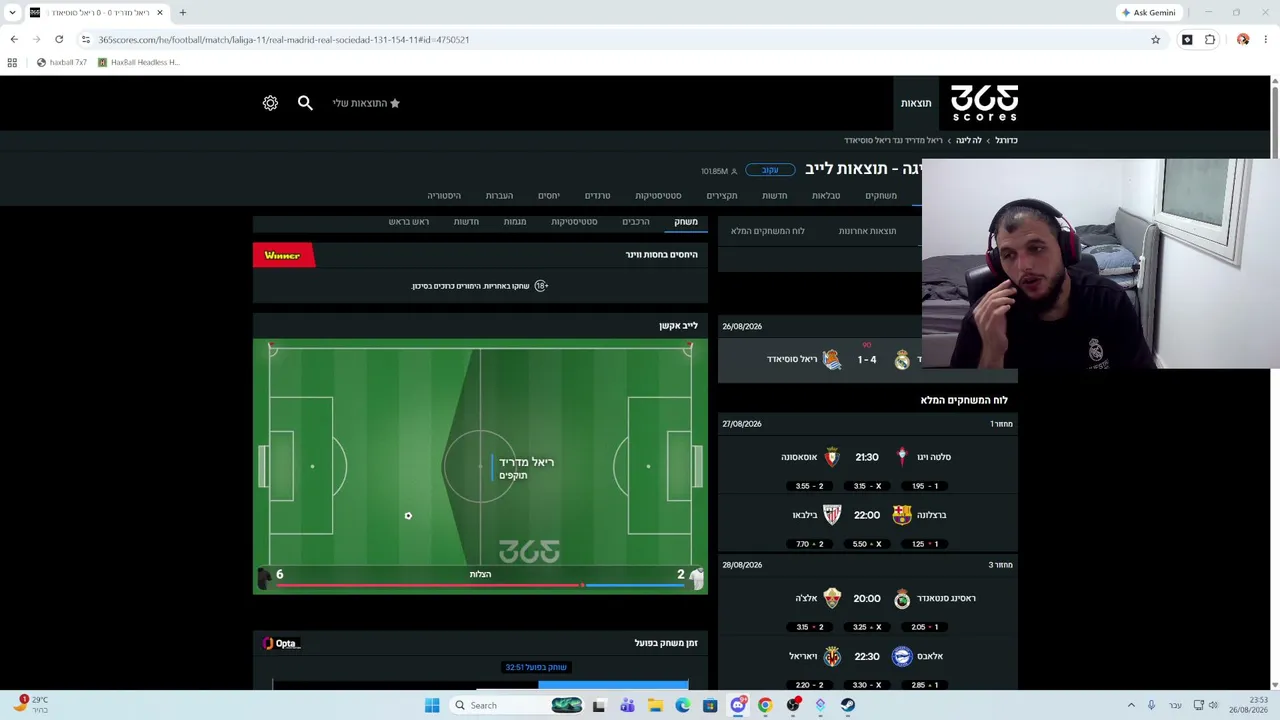Select the תוצאות header tab

[x=916, y=103]
